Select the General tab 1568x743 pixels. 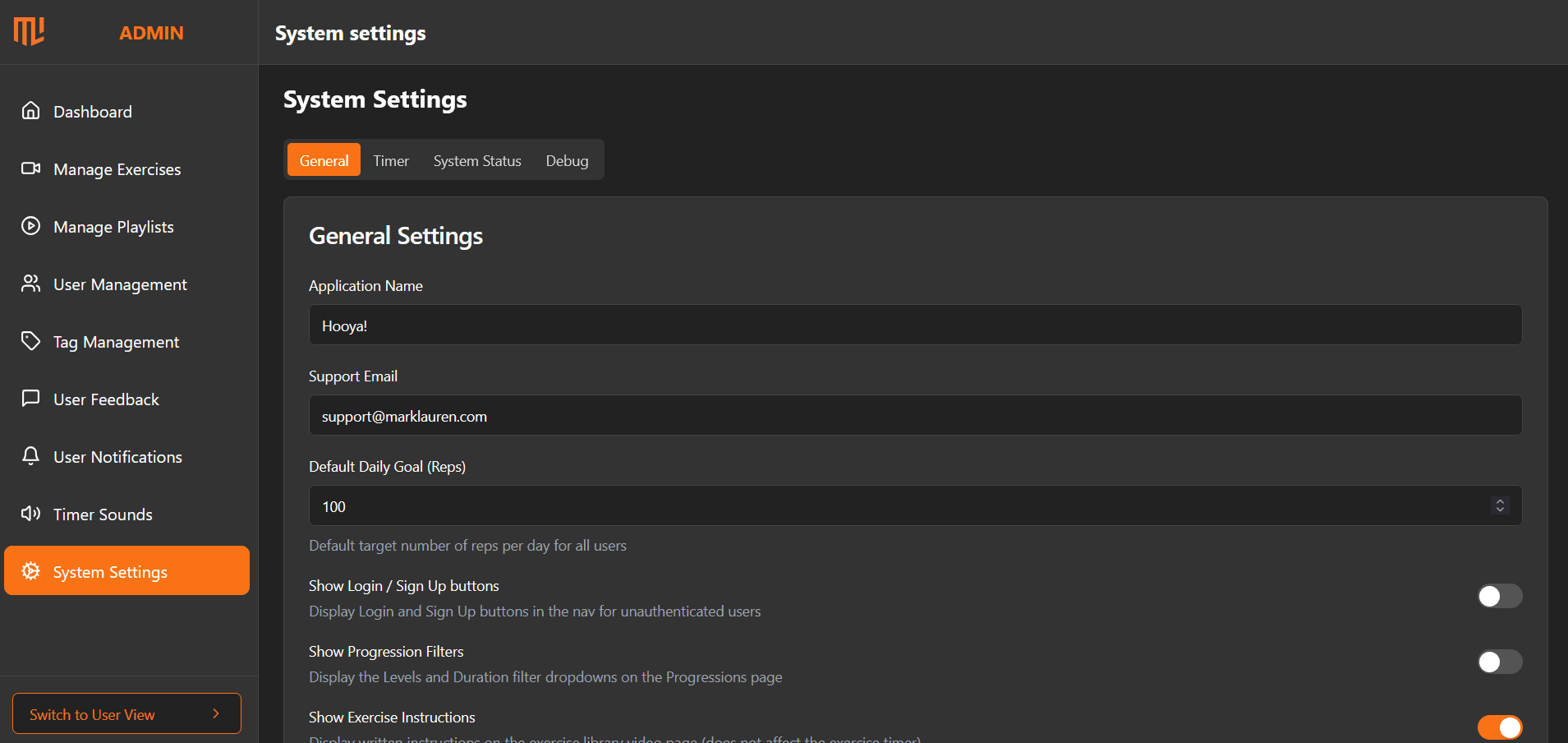pos(324,160)
